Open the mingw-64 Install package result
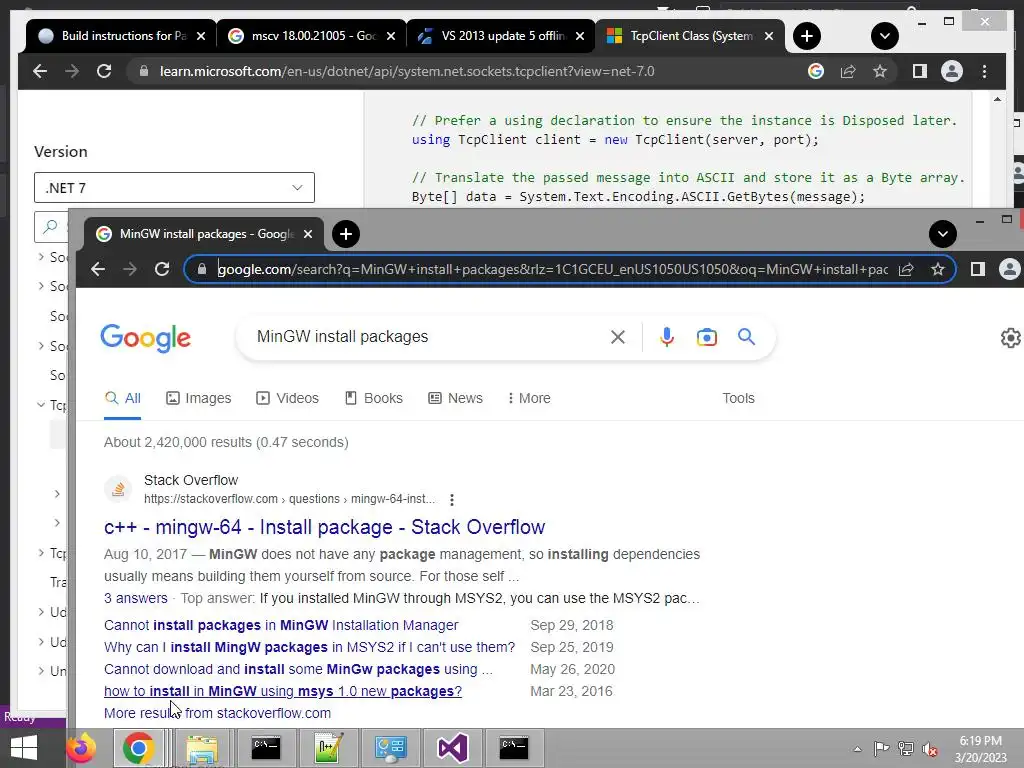 (325, 527)
